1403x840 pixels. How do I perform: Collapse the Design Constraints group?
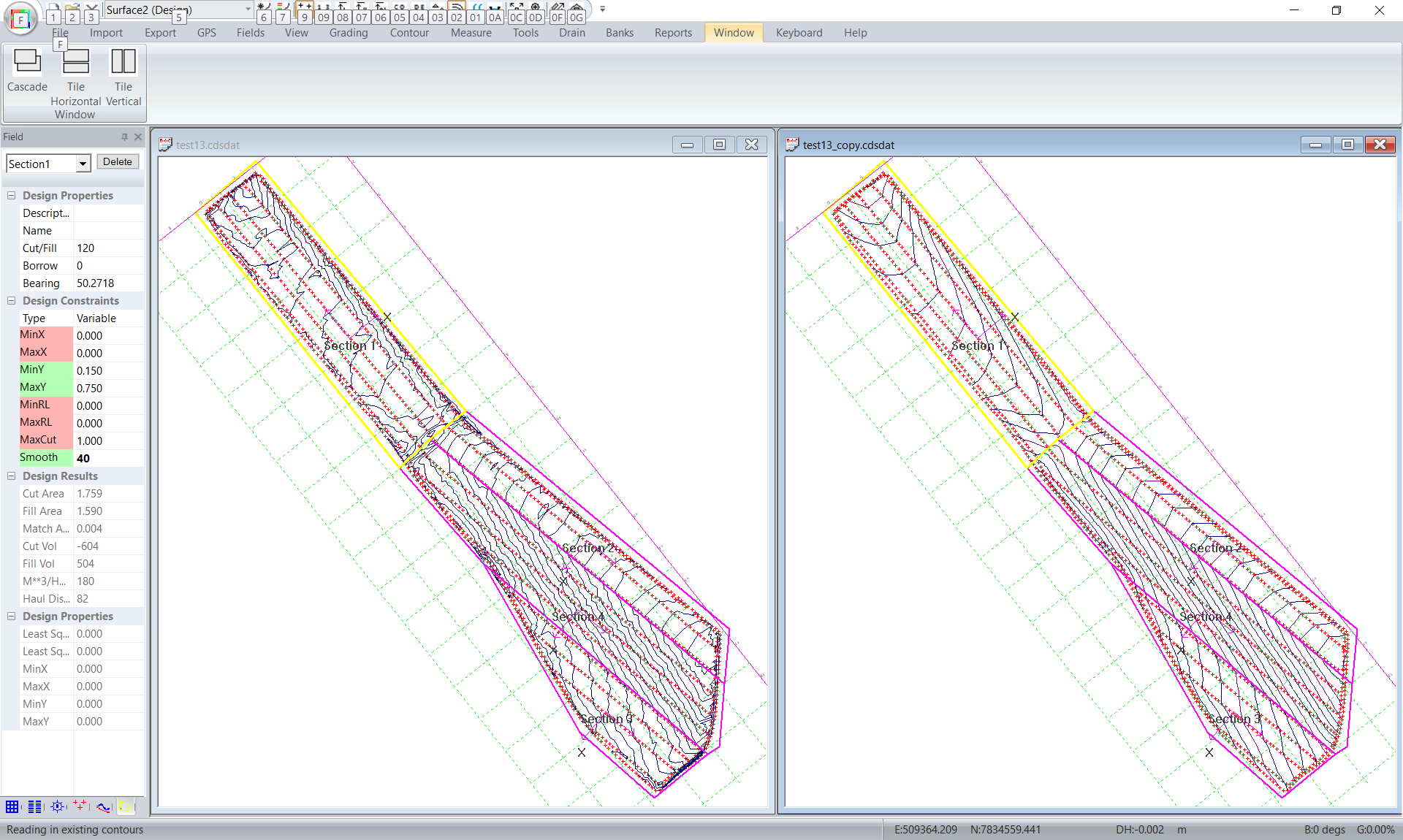point(12,301)
